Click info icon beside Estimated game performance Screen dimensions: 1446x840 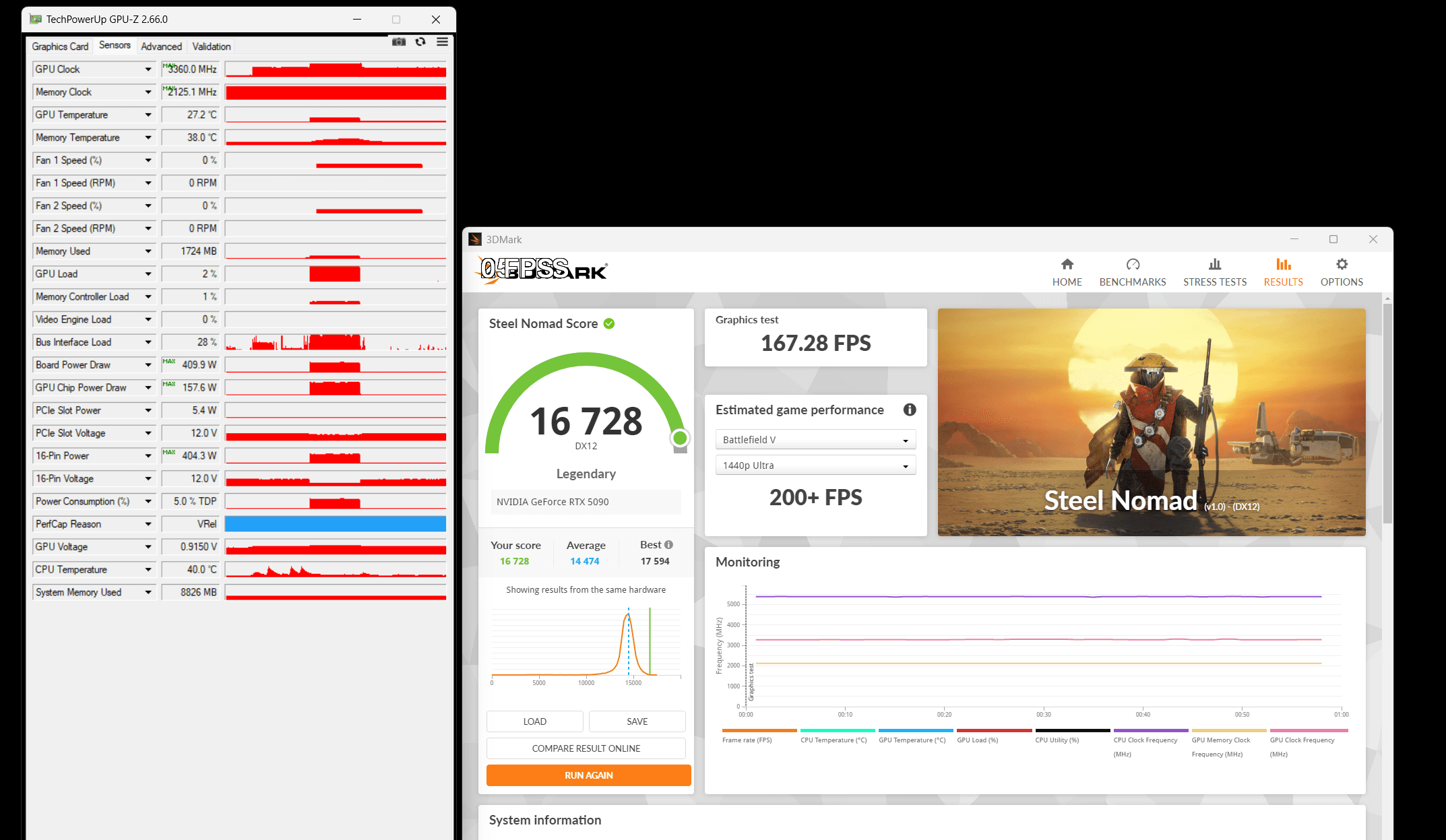[909, 410]
